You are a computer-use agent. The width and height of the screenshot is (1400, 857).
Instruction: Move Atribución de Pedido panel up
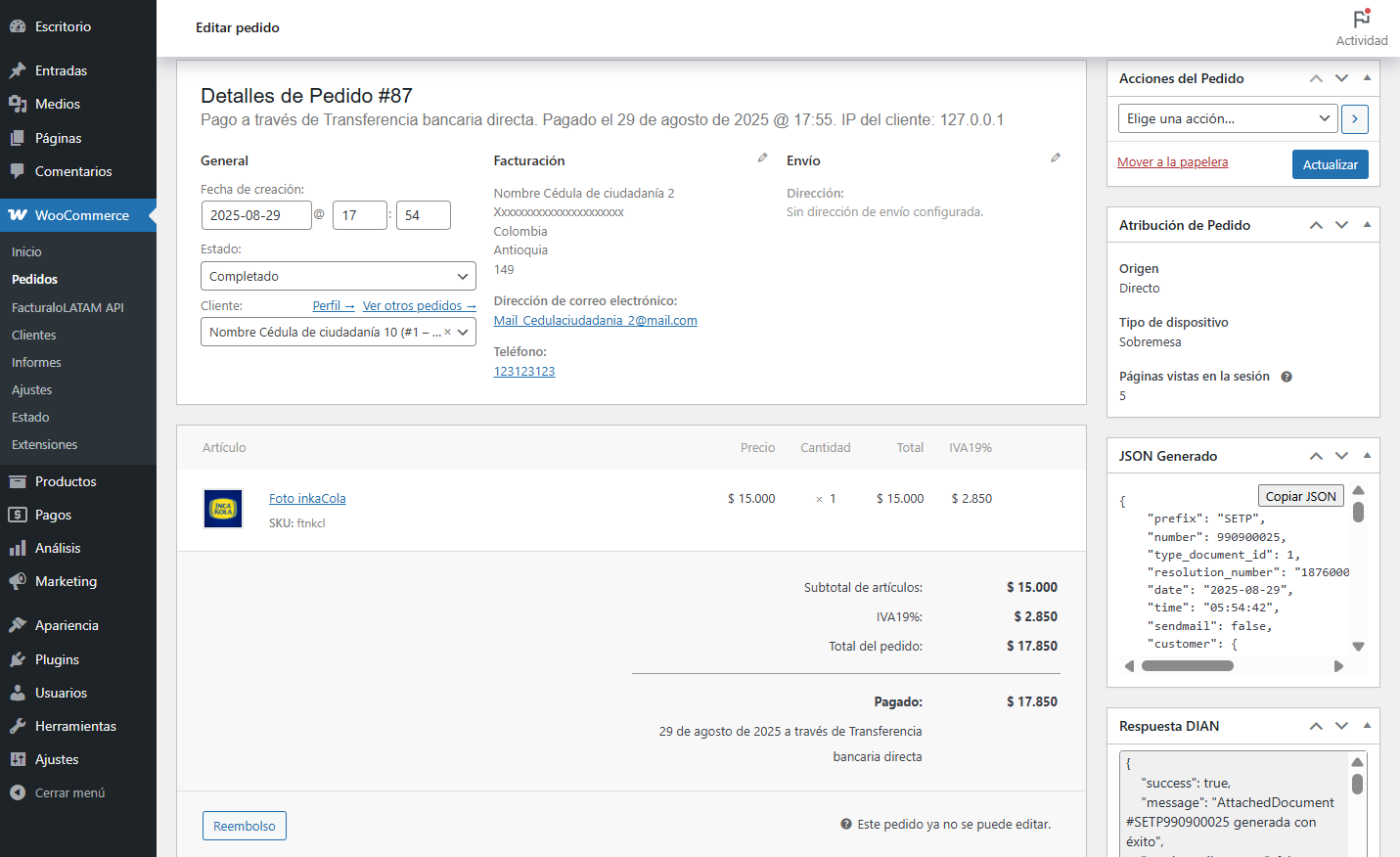click(1316, 225)
